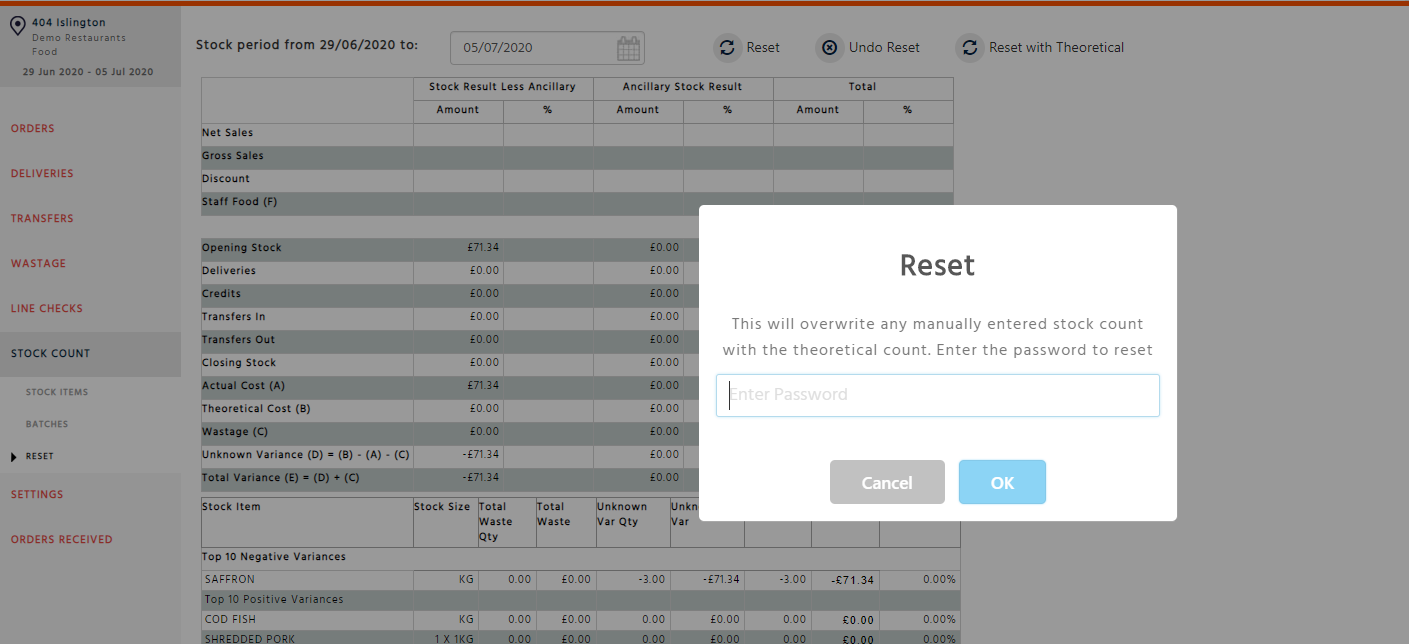Click the Reset toolbar label
The image size is (1409, 644).
(763, 47)
